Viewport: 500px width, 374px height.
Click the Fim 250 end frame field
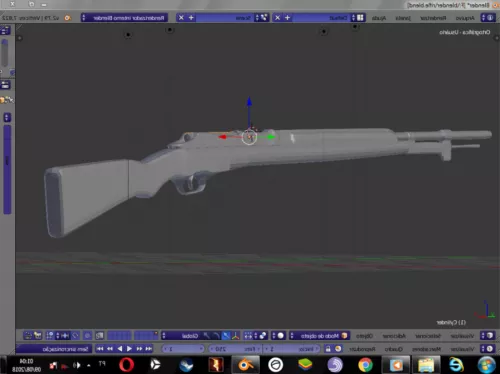235,349
